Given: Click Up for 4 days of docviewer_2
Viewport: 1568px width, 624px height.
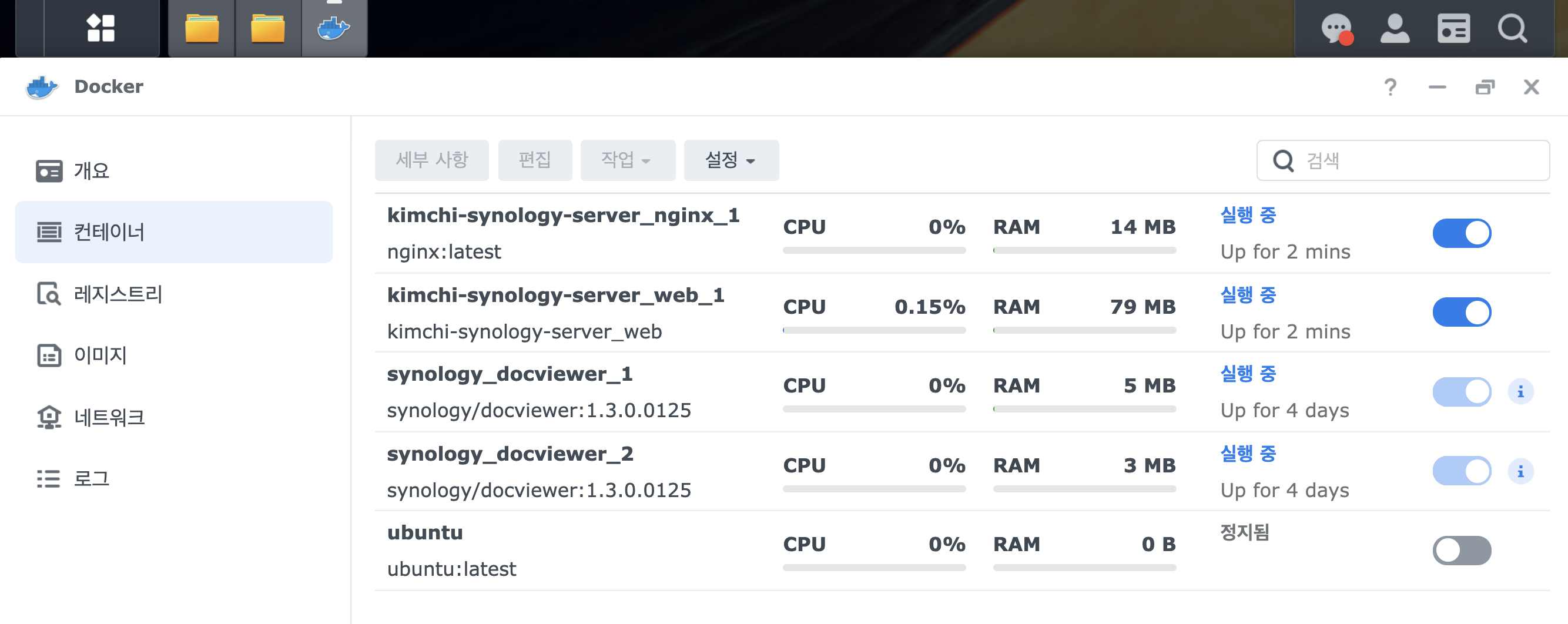Looking at the screenshot, I should 1284,491.
